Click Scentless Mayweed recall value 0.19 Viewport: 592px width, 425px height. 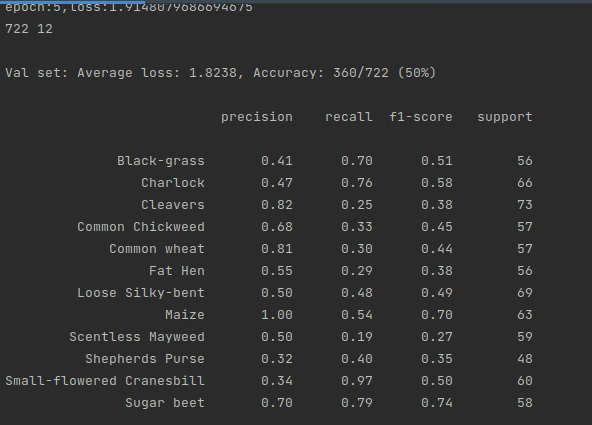click(357, 337)
